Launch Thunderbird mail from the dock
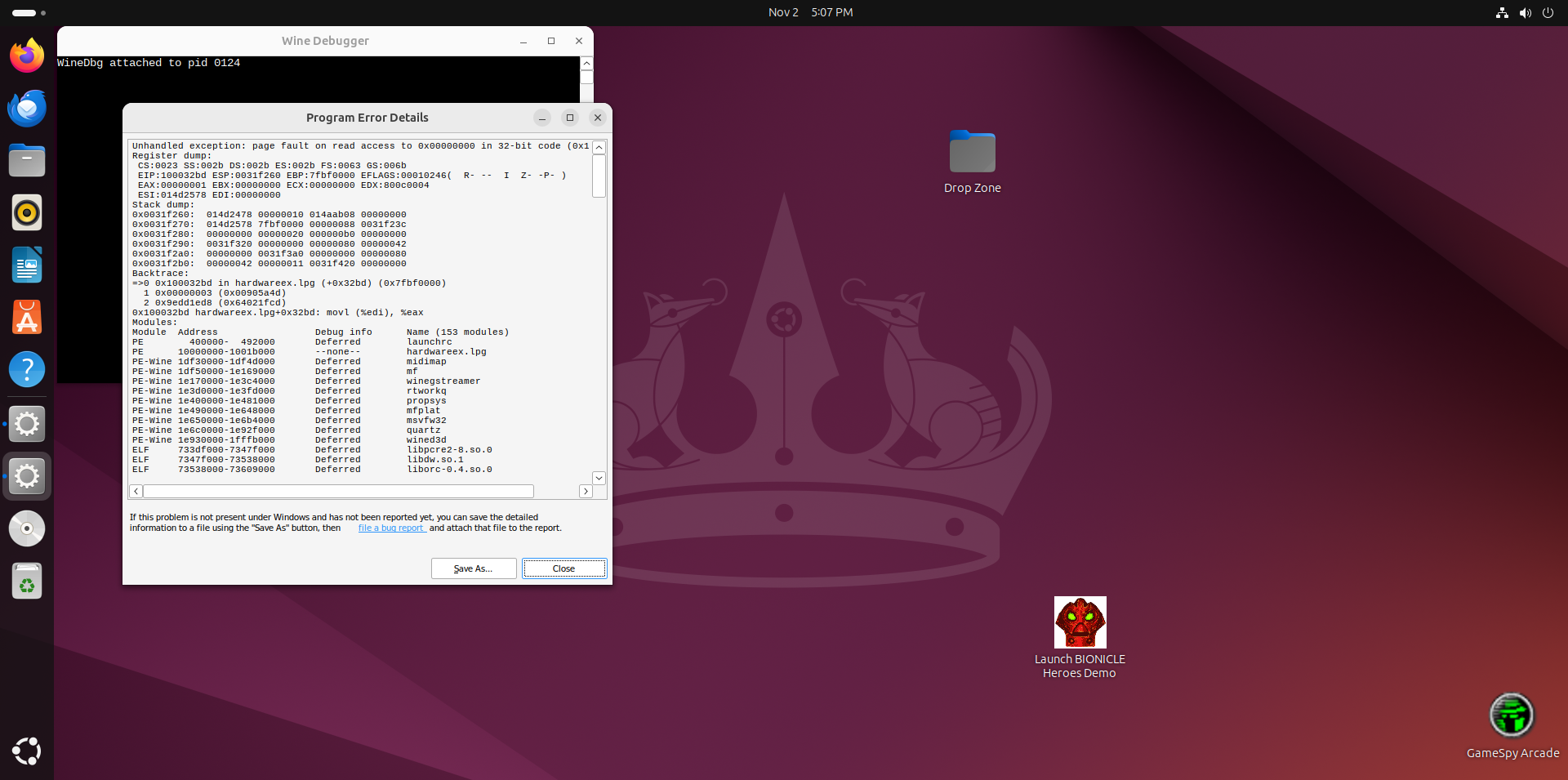The image size is (1568, 780). [27, 108]
